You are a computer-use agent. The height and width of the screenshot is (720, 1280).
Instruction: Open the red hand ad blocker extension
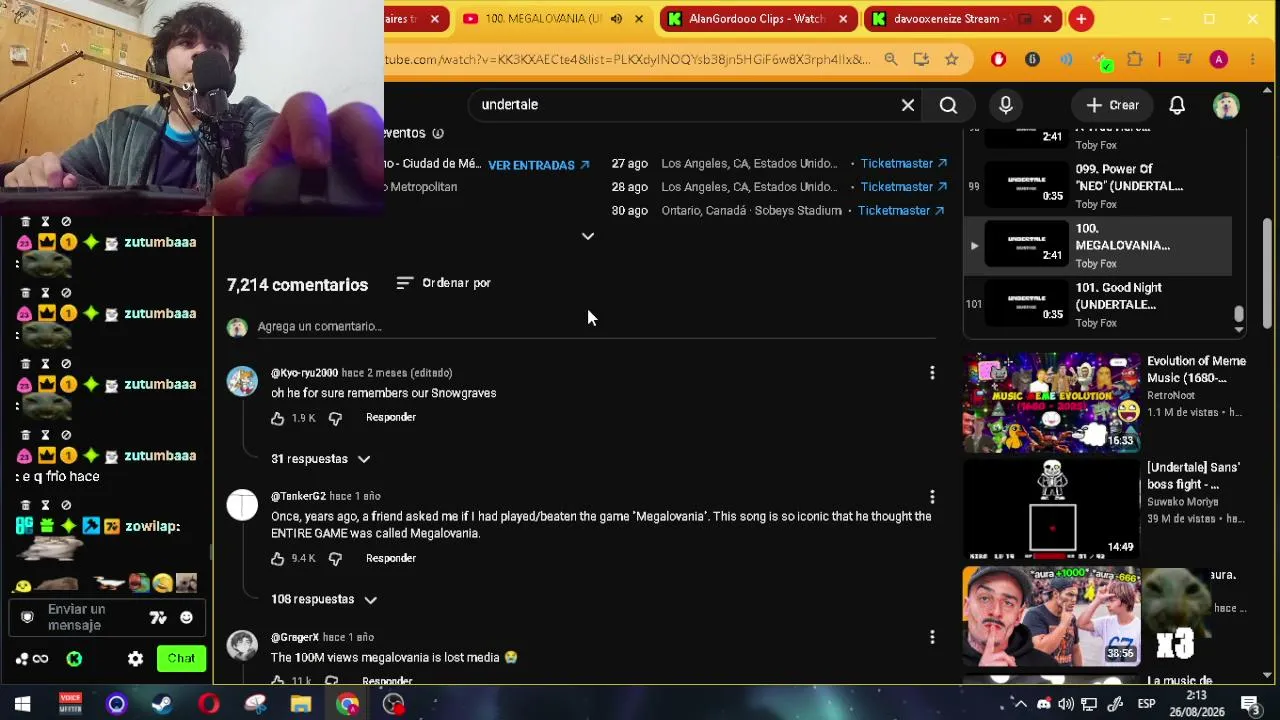(x=998, y=60)
